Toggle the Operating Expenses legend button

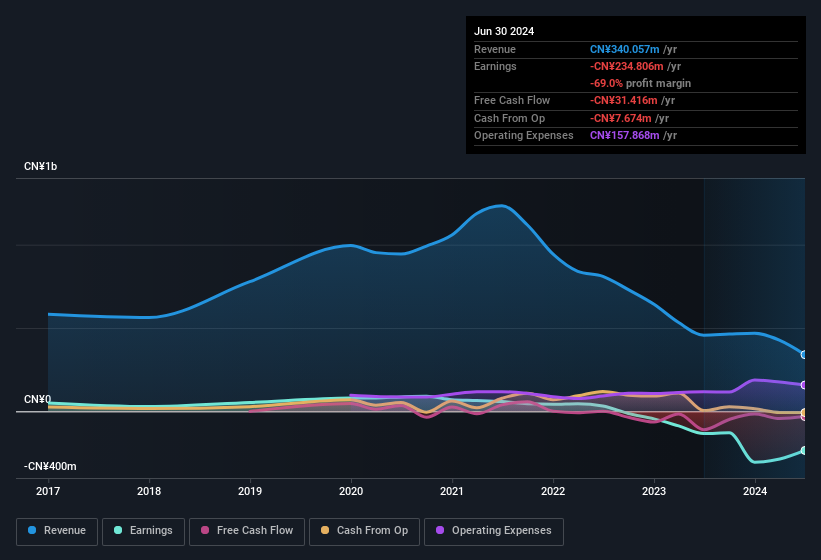pos(494,531)
